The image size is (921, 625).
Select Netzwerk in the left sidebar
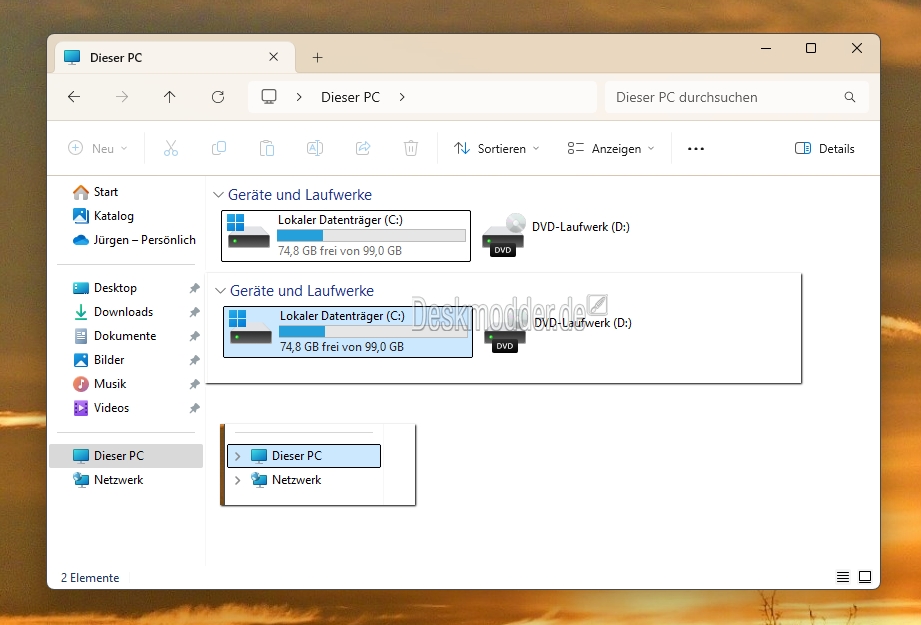pyautogui.click(x=119, y=480)
